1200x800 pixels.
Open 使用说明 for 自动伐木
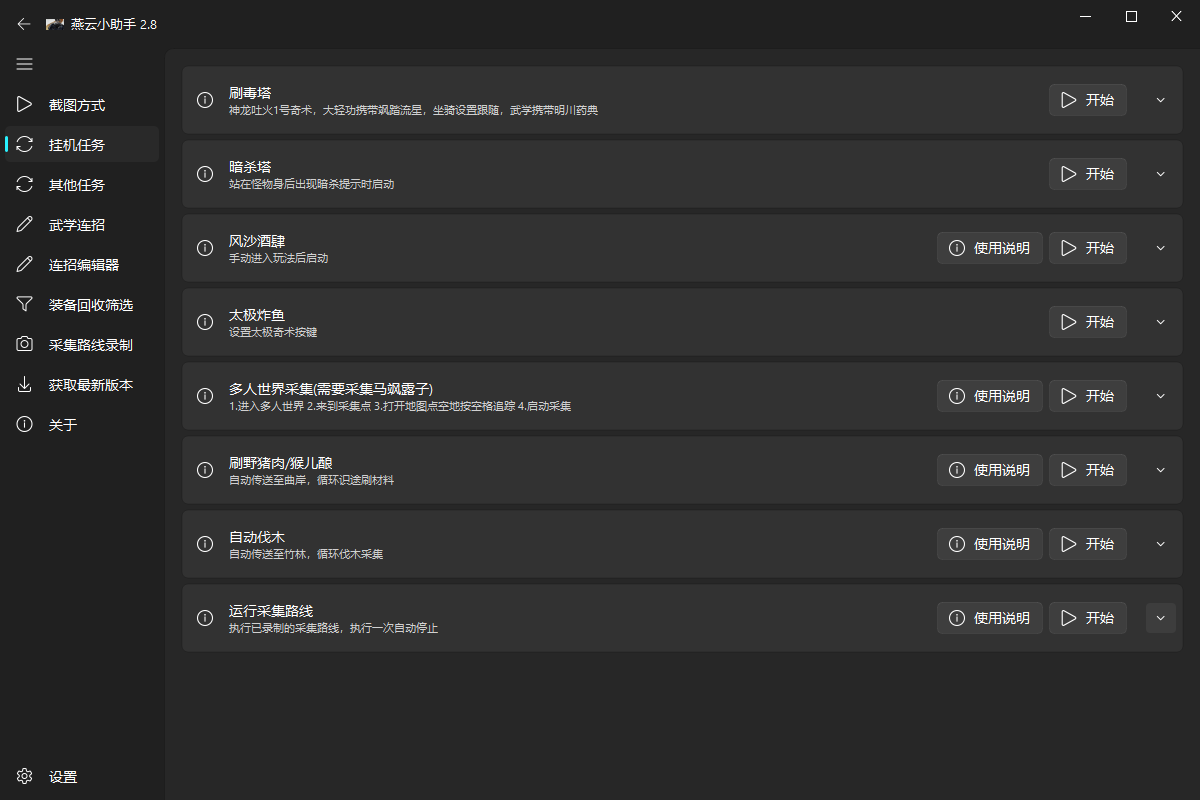coord(990,544)
